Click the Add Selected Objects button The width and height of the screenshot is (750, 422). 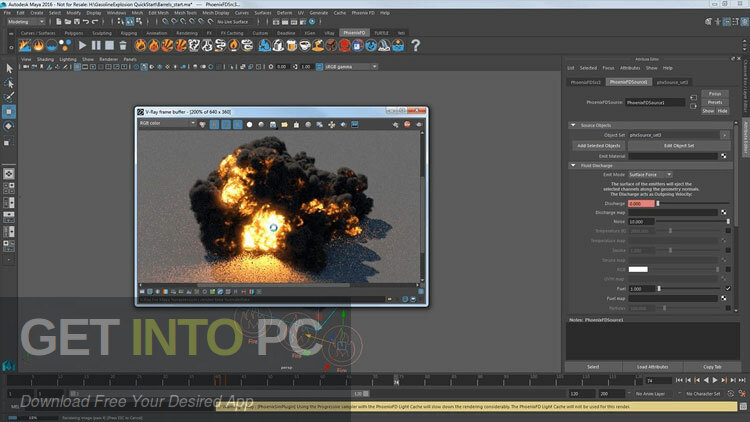click(599, 145)
